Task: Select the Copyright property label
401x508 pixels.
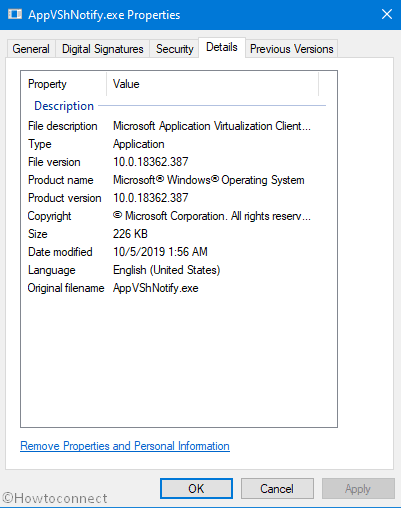Action: [49, 216]
